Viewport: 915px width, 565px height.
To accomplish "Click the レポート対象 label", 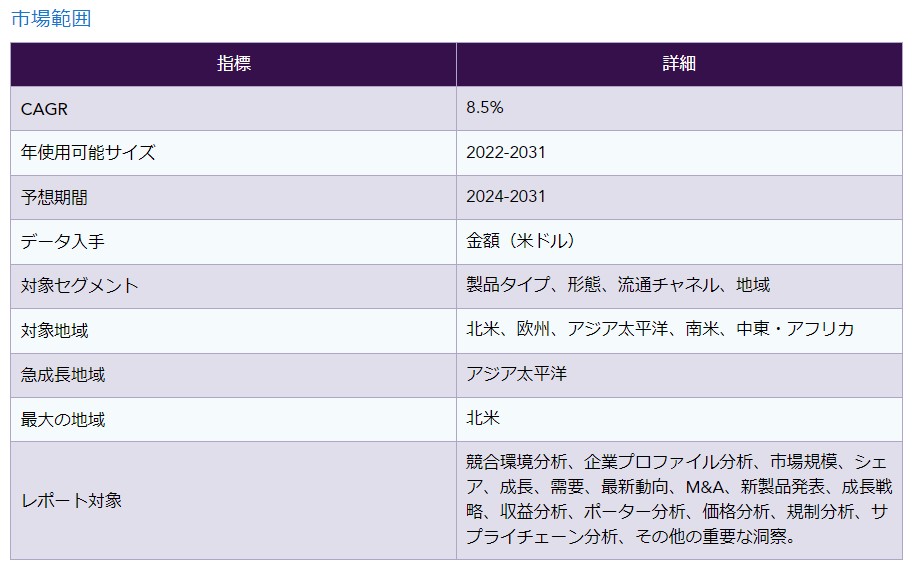I will (x=71, y=501).
